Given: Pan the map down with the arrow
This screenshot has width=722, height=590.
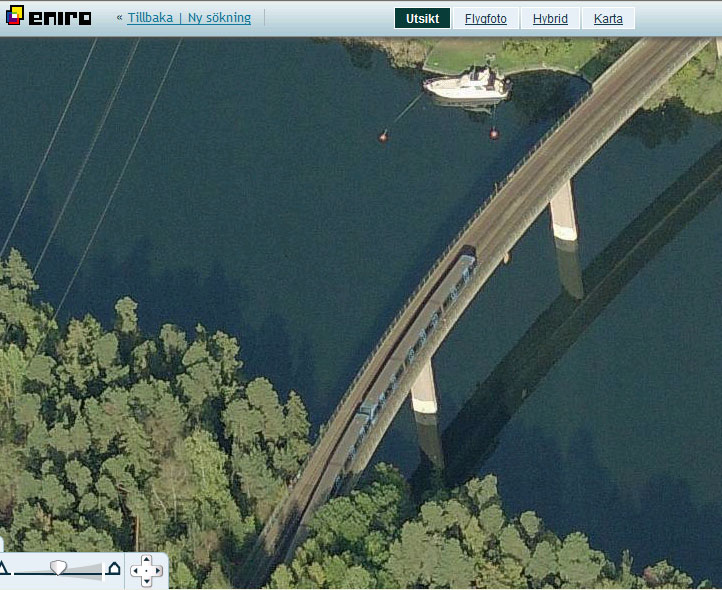Looking at the screenshot, I should [146, 581].
